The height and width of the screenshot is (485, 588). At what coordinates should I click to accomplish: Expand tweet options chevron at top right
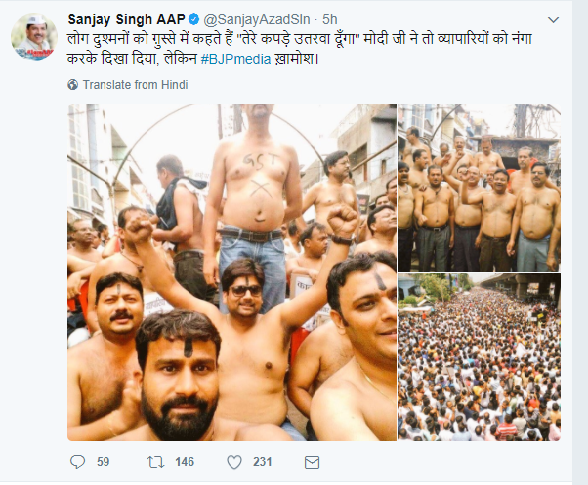(x=554, y=20)
